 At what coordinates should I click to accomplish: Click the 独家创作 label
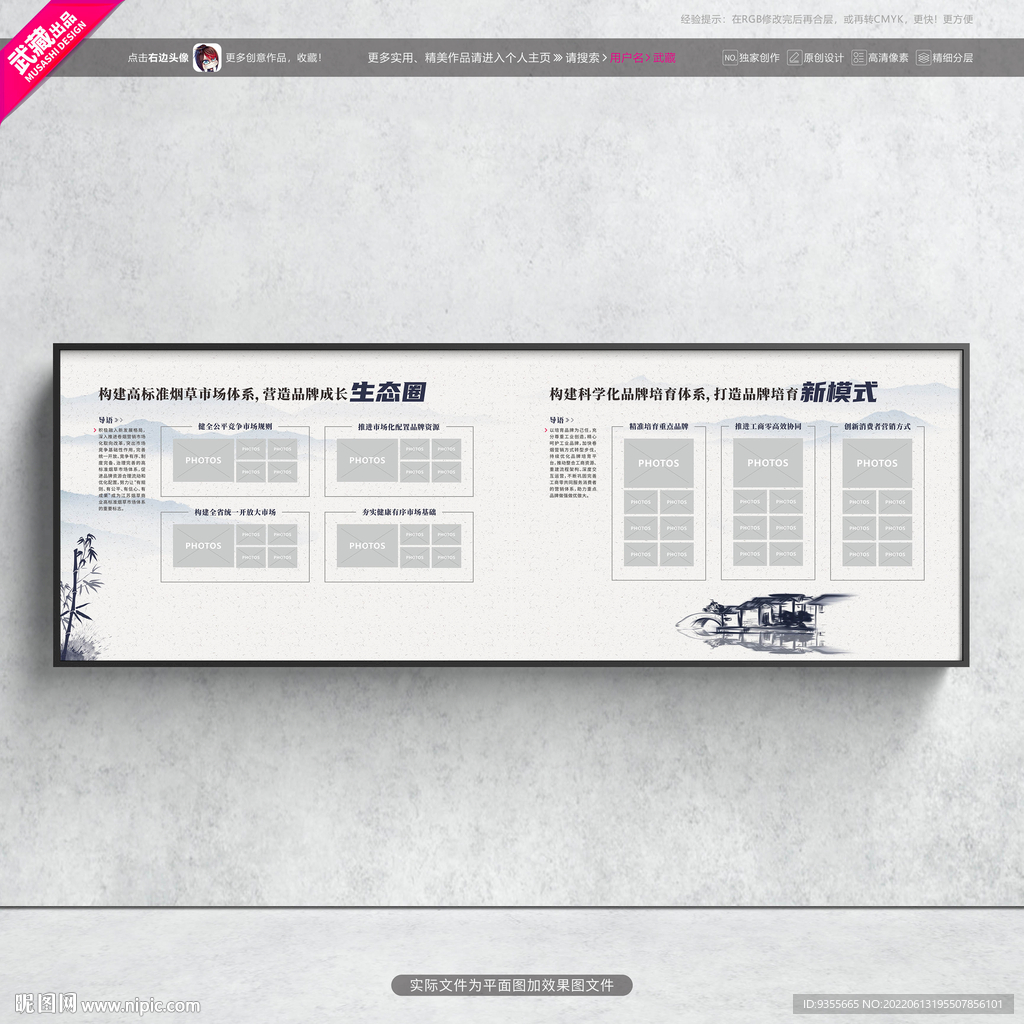tap(760, 57)
